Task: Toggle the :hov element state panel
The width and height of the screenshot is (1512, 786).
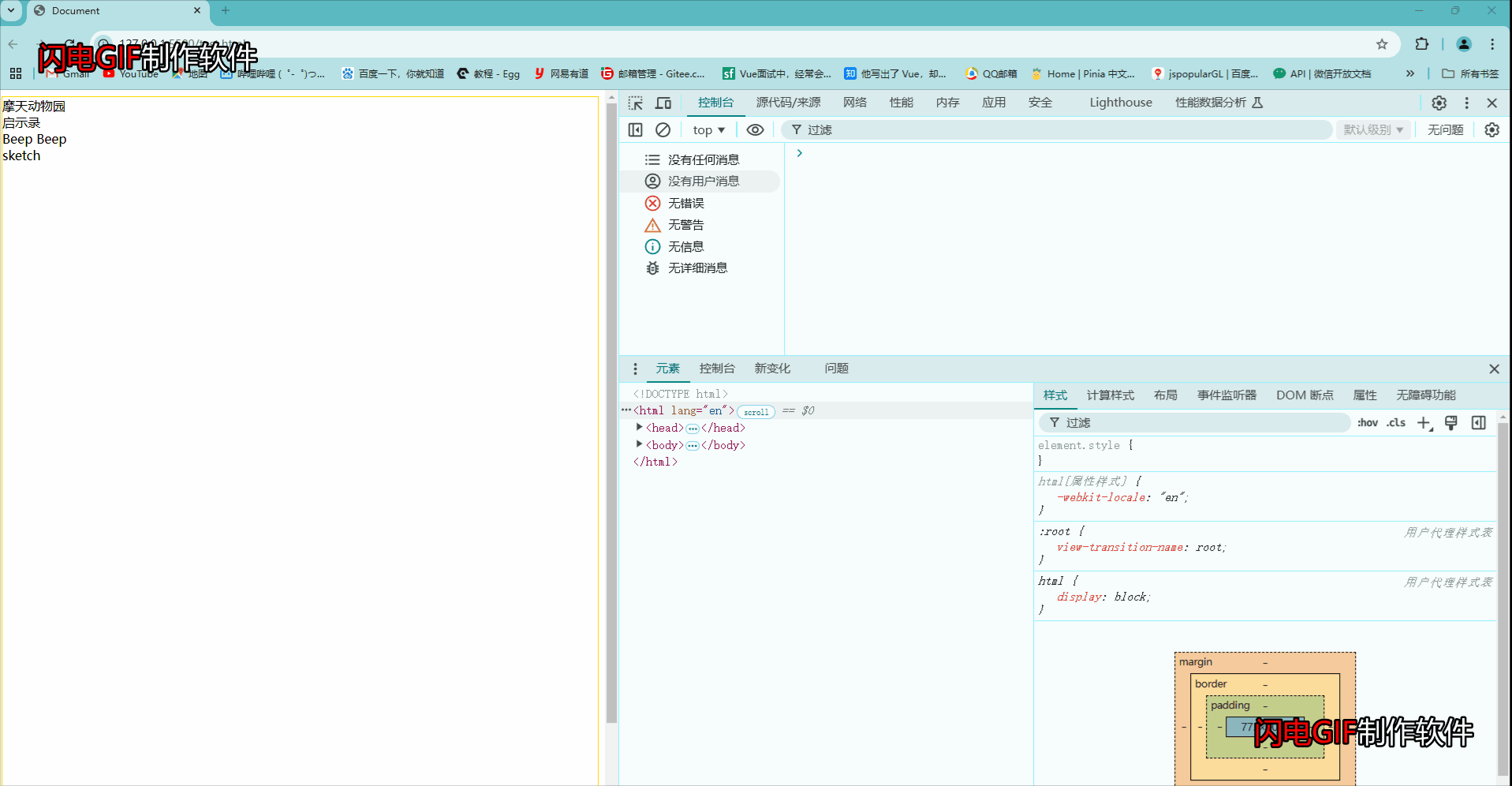Action: pos(1368,423)
